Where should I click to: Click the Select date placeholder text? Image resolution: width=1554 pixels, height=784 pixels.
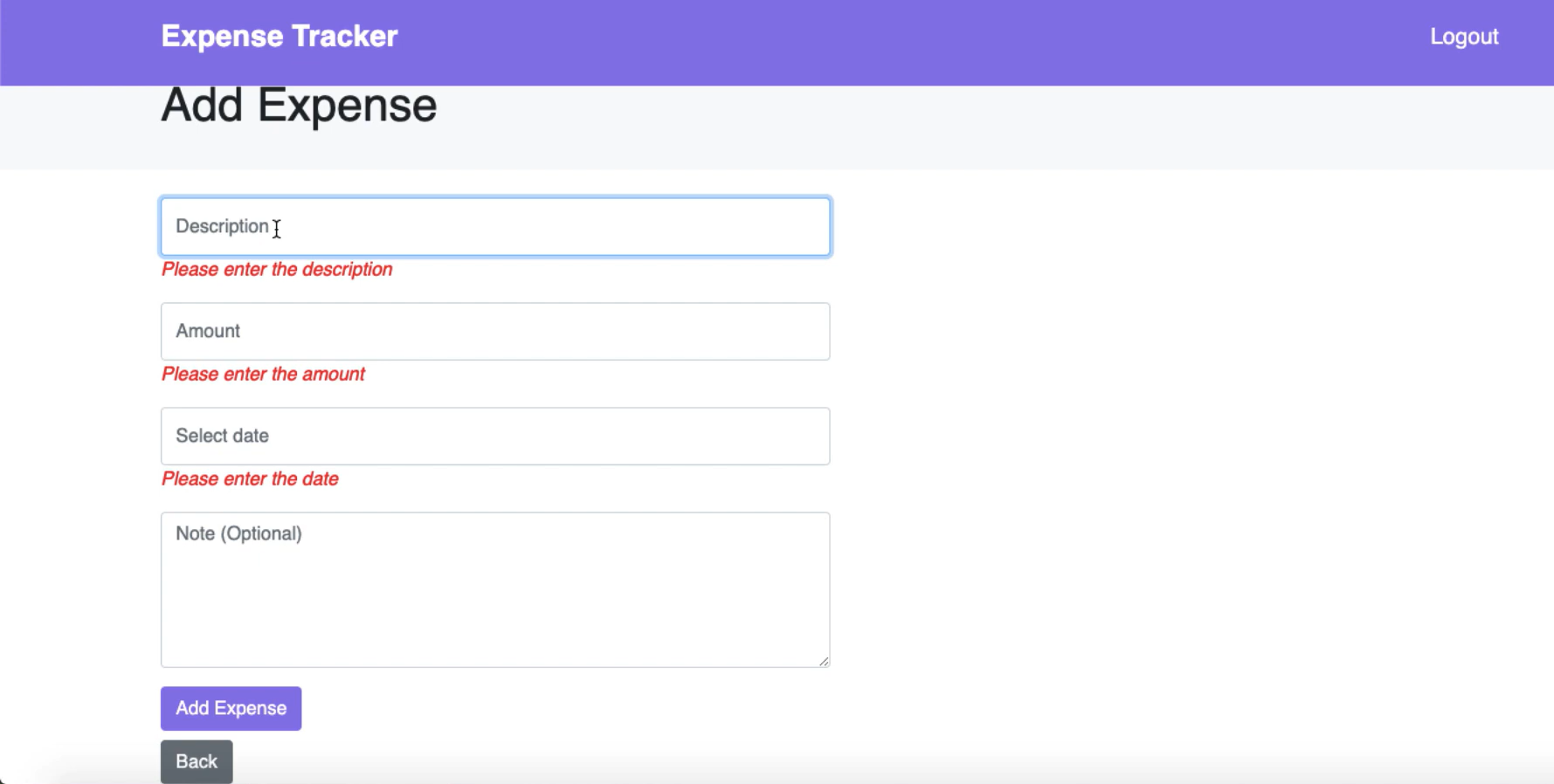point(222,436)
